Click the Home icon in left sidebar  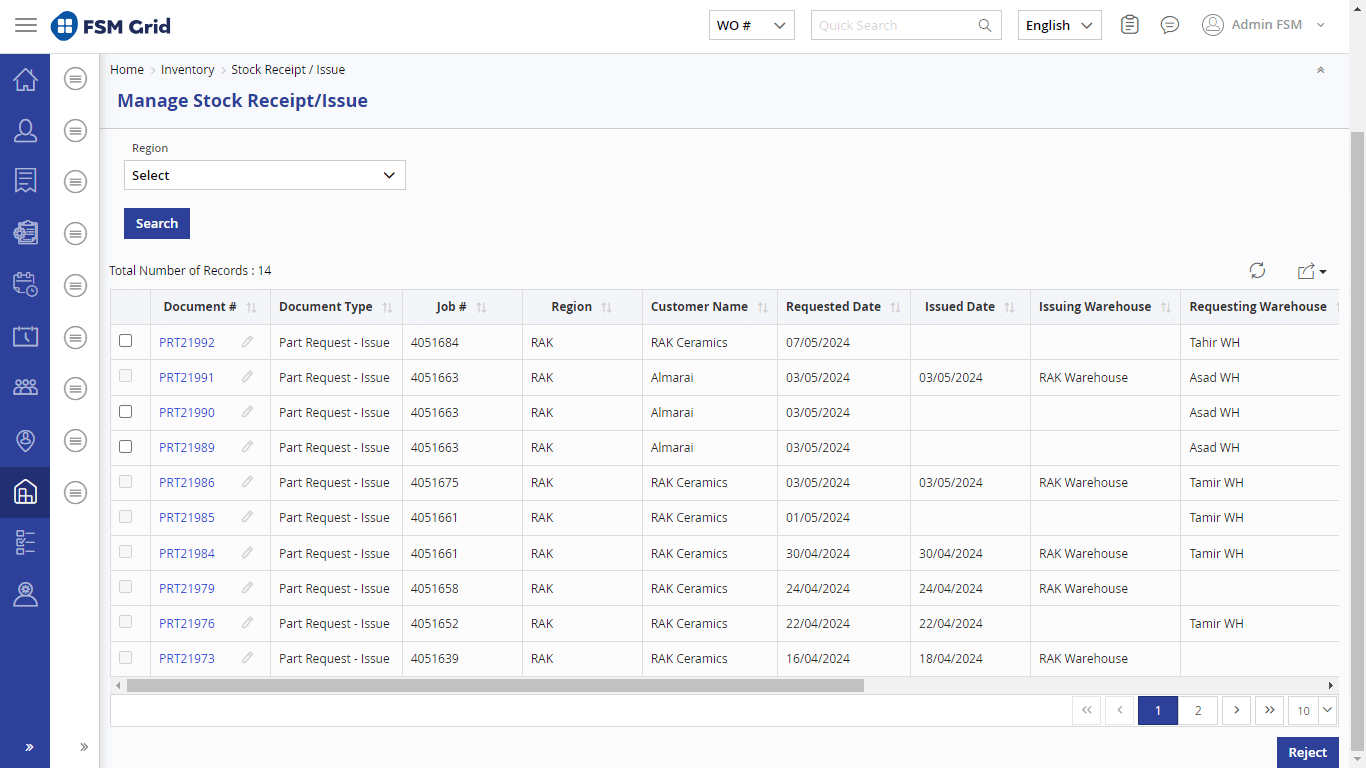click(x=25, y=80)
